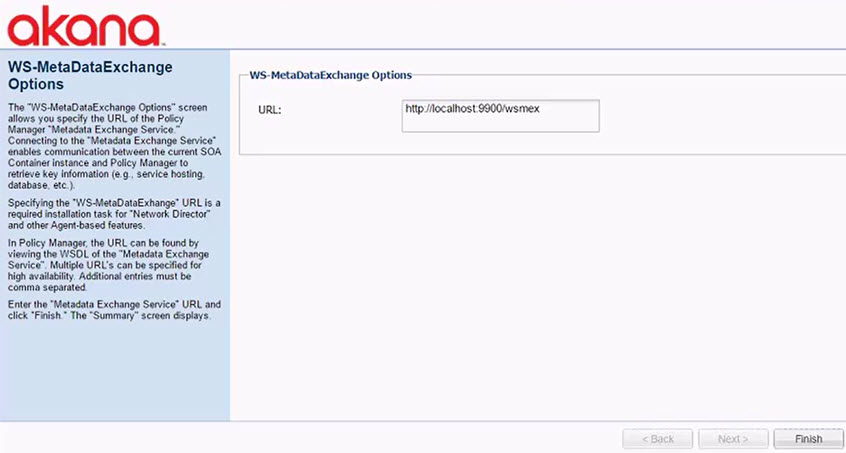Click the Akana logo

pyautogui.click(x=85, y=26)
